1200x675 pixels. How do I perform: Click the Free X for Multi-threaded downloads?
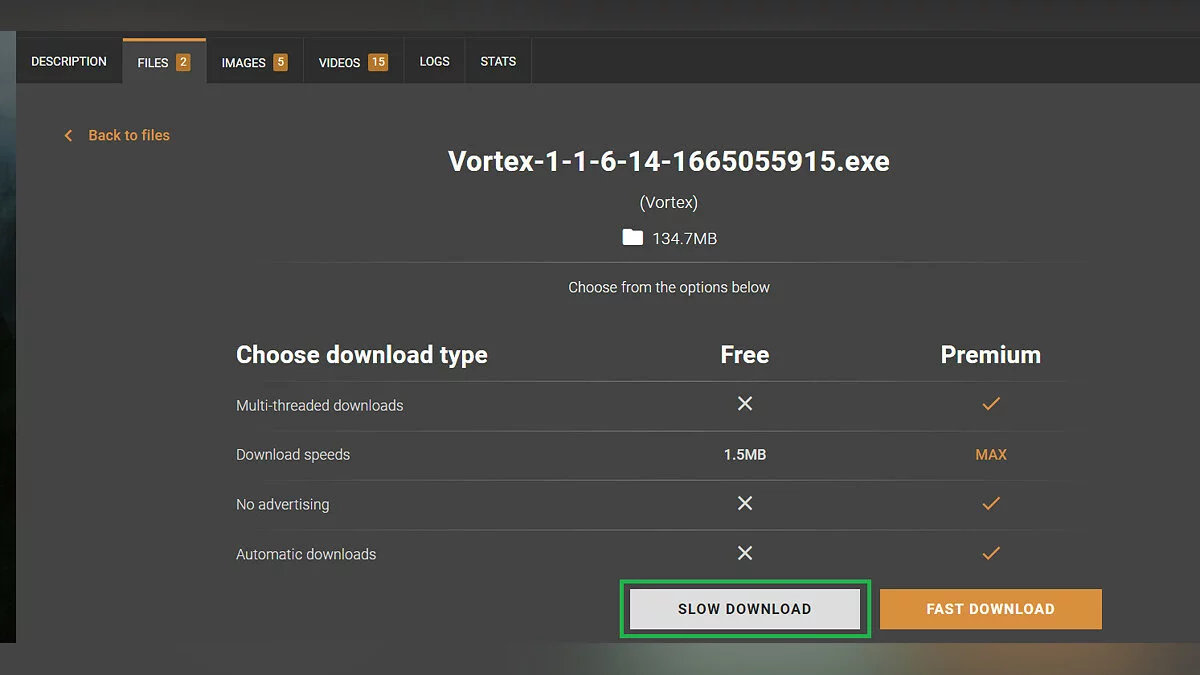tap(744, 404)
